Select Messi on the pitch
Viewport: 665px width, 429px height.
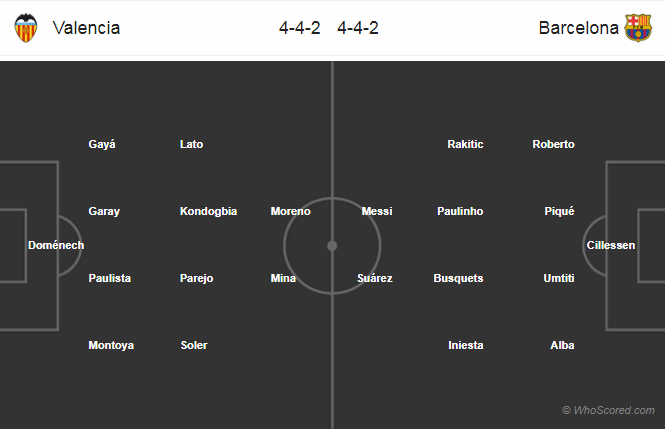[x=377, y=212]
